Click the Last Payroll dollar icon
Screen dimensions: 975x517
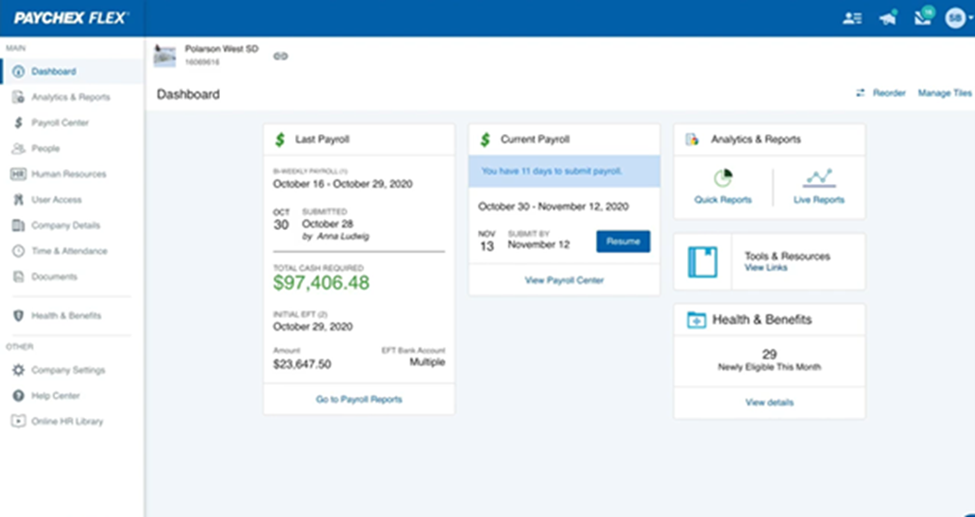tap(280, 139)
